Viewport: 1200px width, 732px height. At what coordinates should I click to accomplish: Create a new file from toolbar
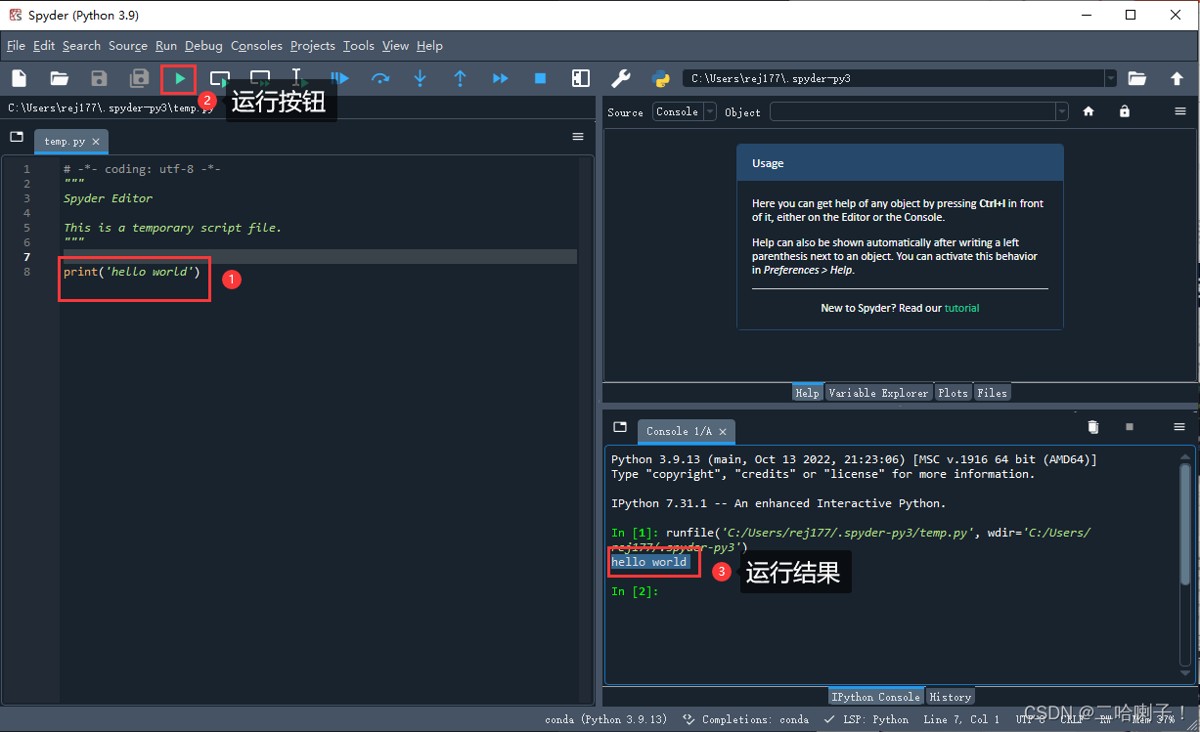point(19,78)
